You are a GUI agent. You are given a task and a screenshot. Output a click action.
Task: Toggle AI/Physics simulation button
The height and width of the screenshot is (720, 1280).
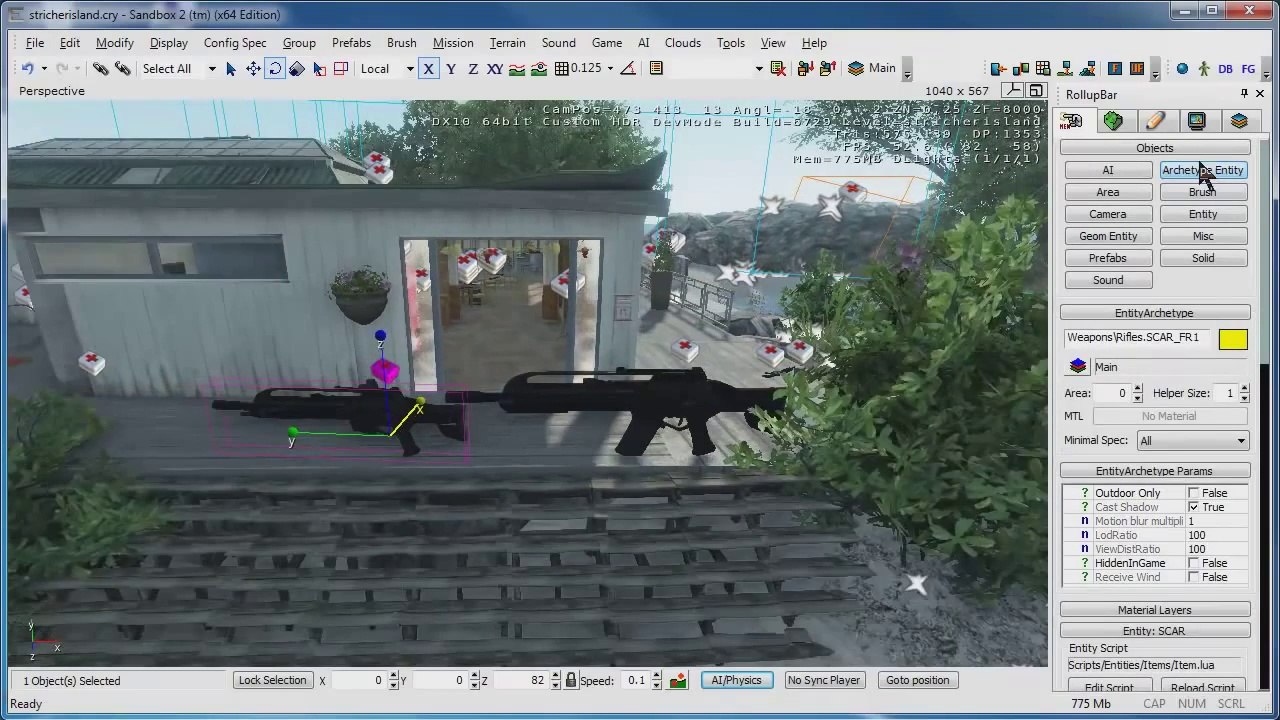tap(736, 681)
